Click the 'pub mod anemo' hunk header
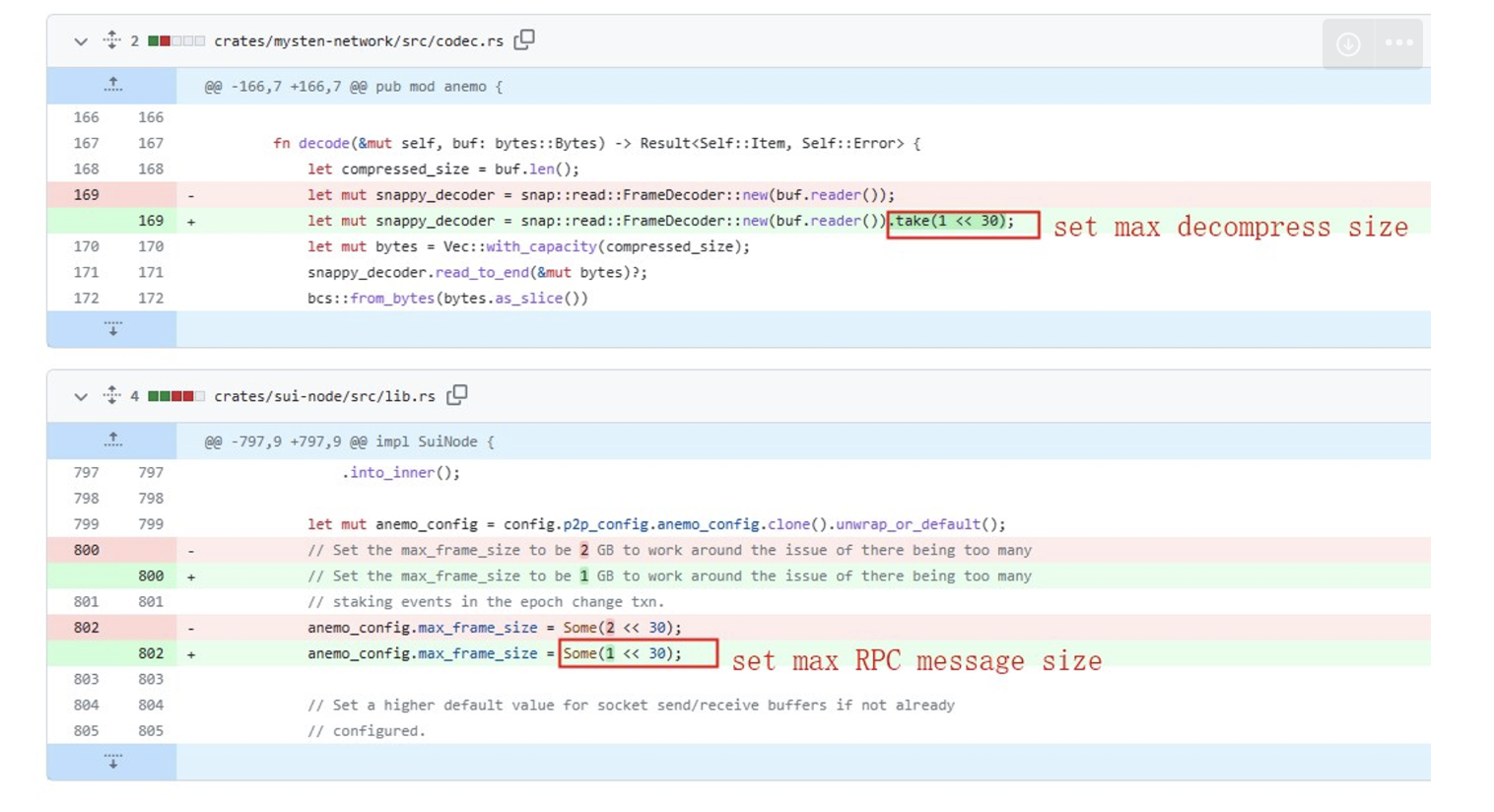 (x=353, y=87)
